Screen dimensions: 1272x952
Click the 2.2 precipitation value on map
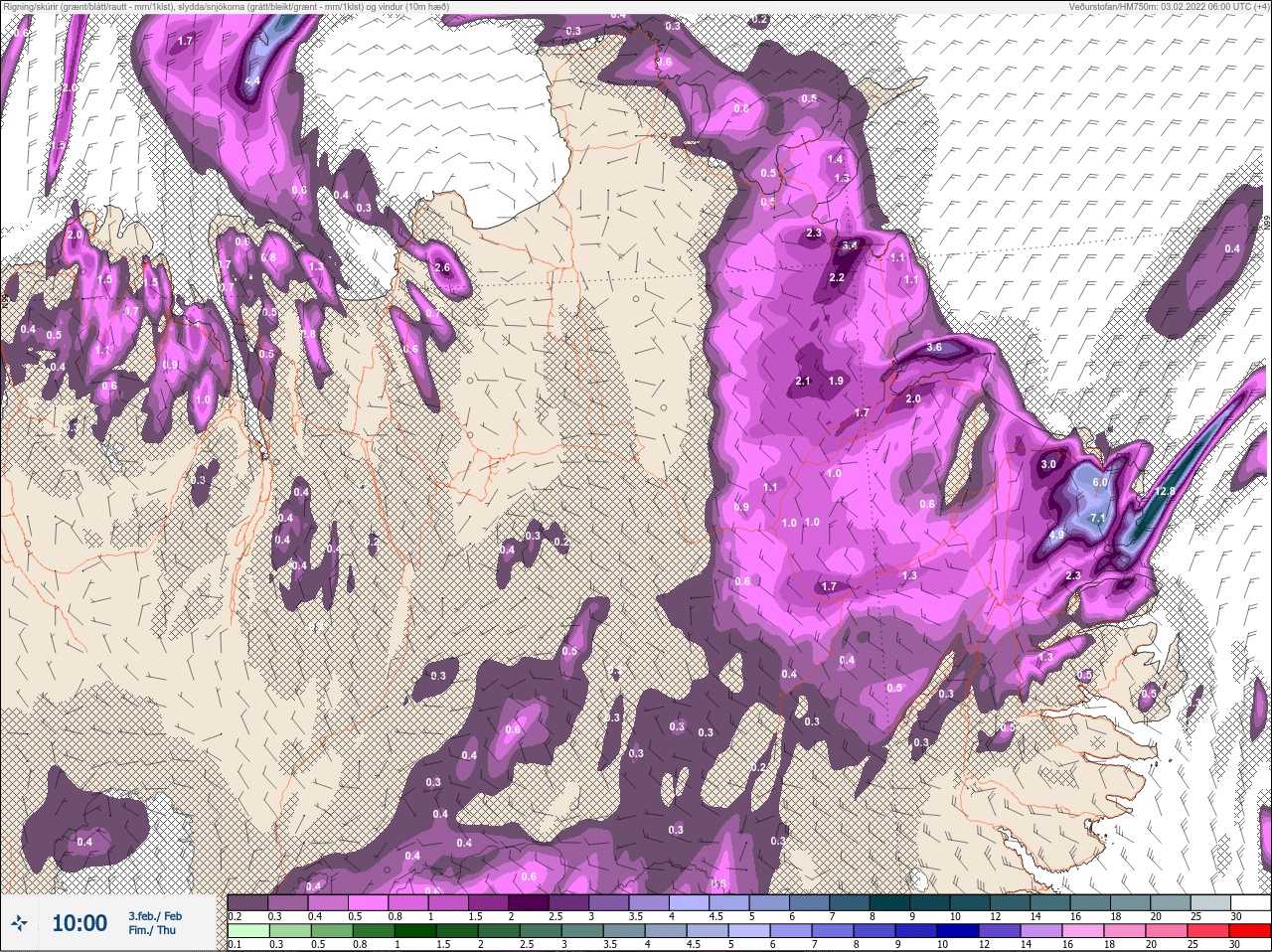(836, 277)
